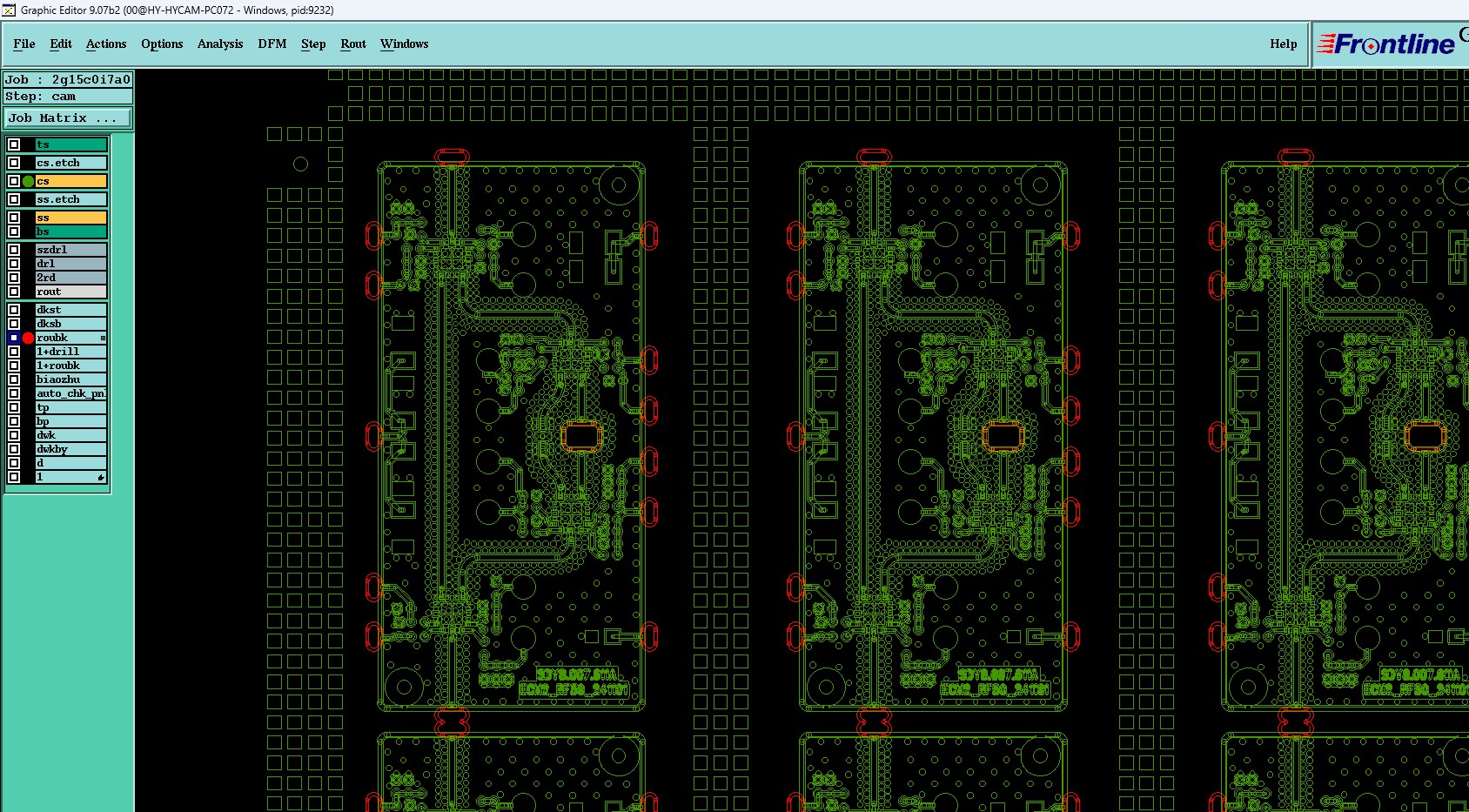Select the 1+roubk layer name
The width and height of the screenshot is (1469, 812).
click(x=71, y=366)
